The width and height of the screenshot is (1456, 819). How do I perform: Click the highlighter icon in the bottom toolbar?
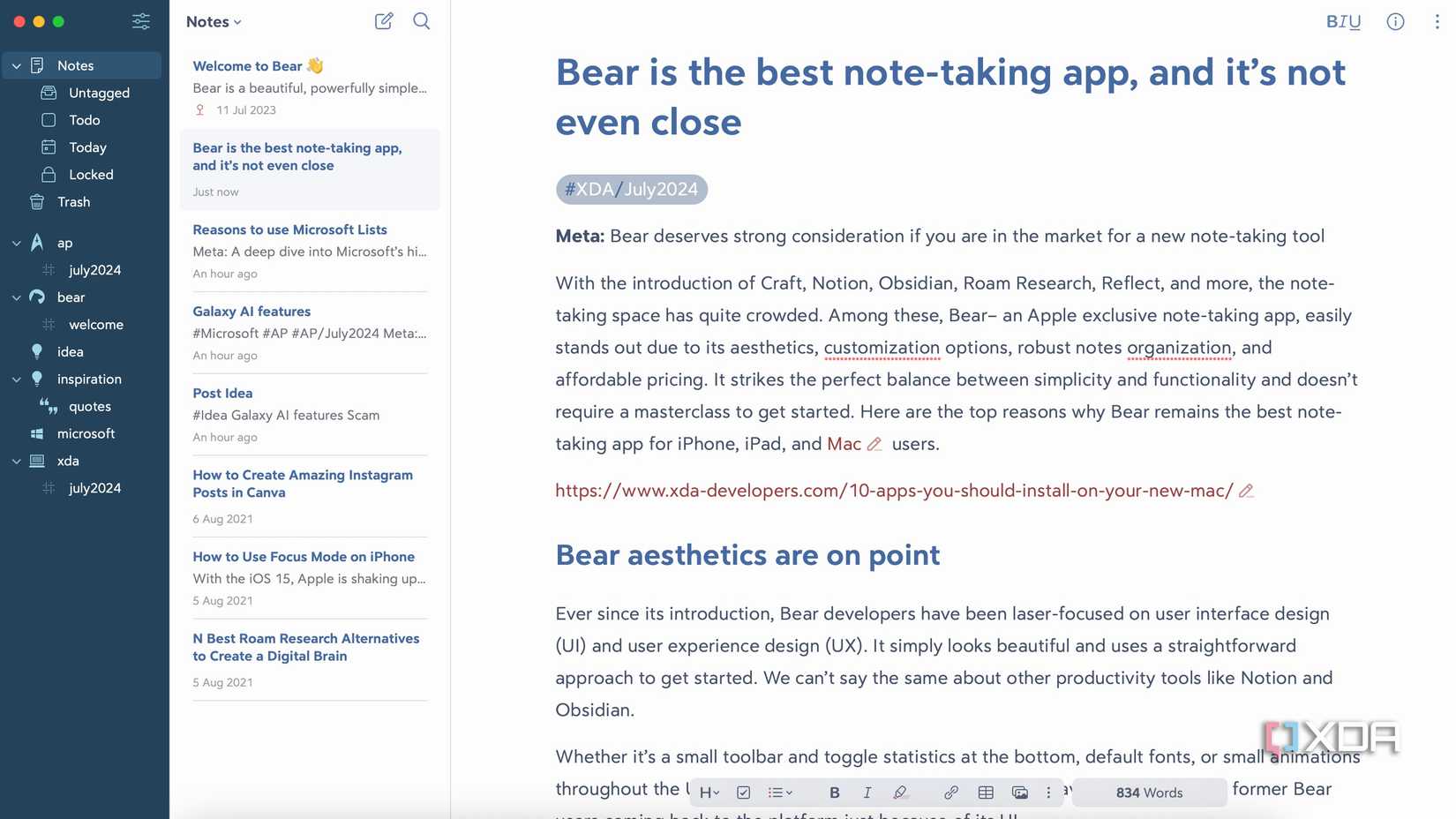click(x=900, y=792)
